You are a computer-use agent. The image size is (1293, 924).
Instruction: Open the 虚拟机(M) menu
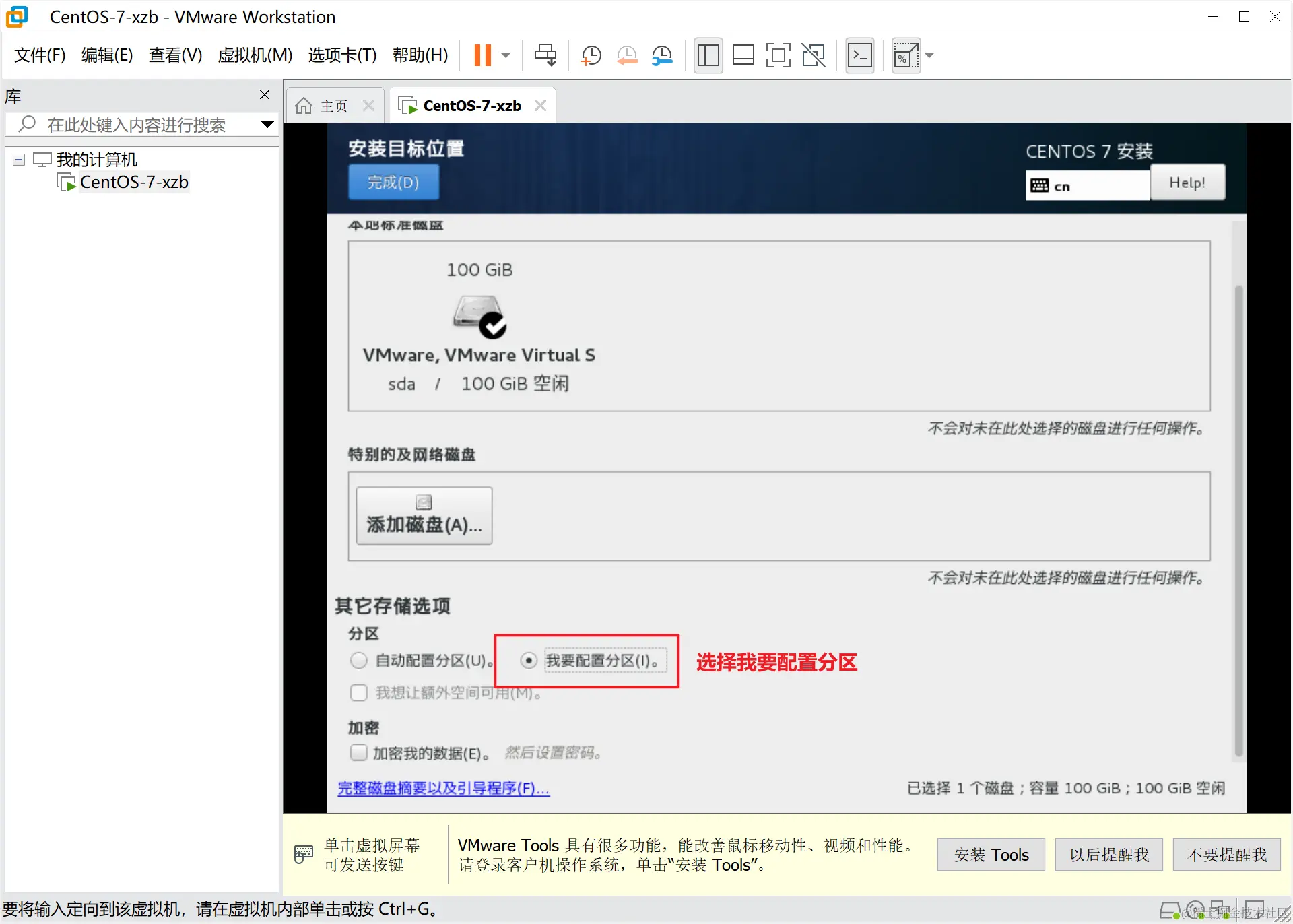tap(255, 55)
